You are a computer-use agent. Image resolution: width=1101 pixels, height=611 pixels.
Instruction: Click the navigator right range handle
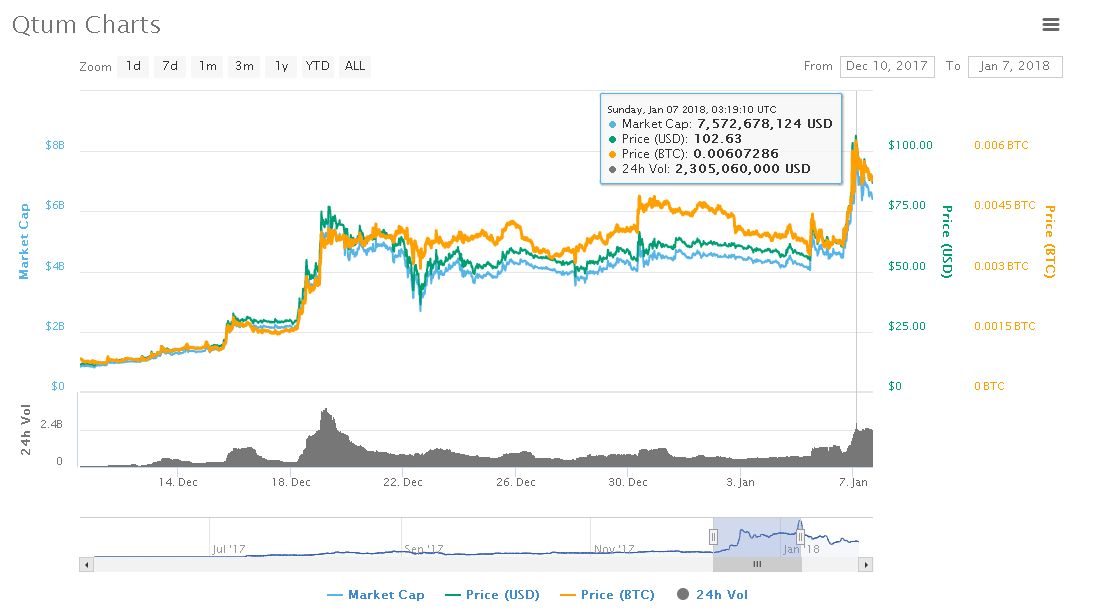coord(800,537)
